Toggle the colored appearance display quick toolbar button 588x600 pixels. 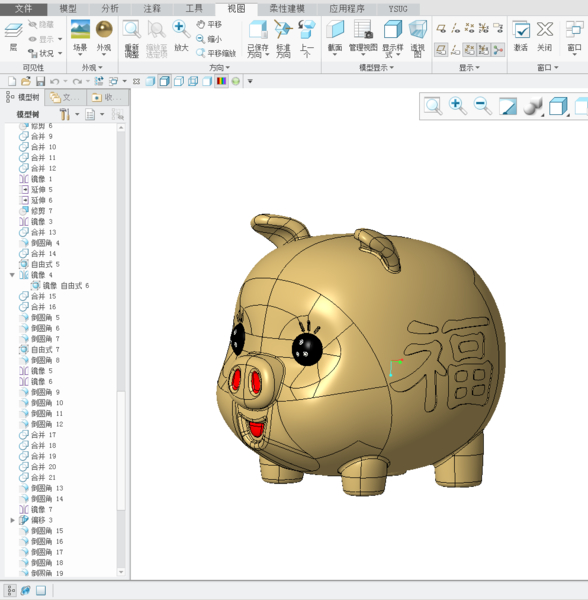(221, 81)
